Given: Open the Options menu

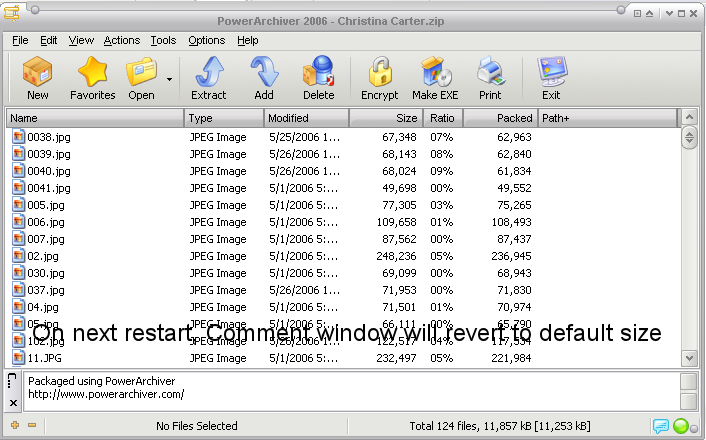Looking at the screenshot, I should point(207,41).
